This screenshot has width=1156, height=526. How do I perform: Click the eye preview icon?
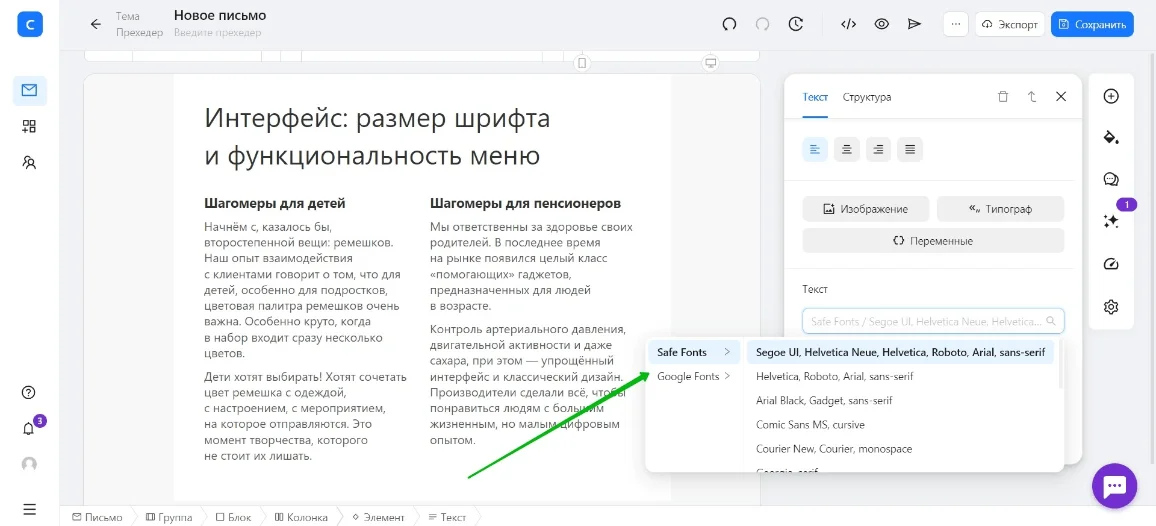point(882,24)
